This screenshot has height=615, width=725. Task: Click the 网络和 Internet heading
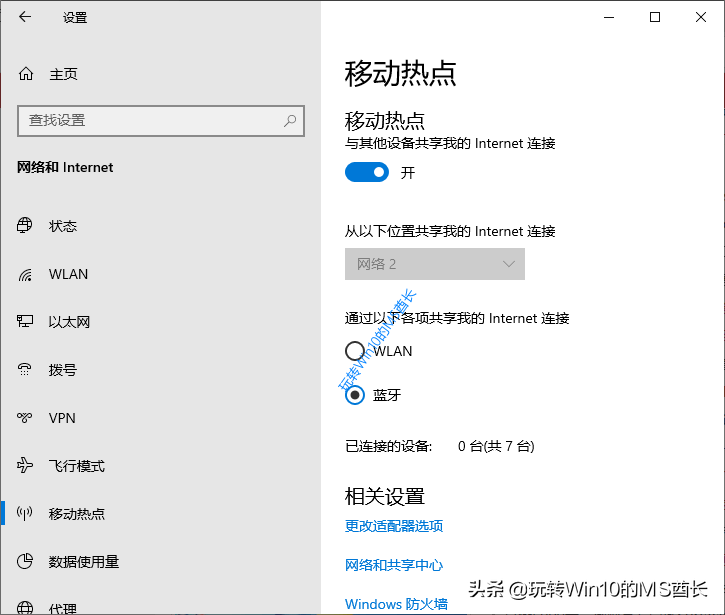65,167
